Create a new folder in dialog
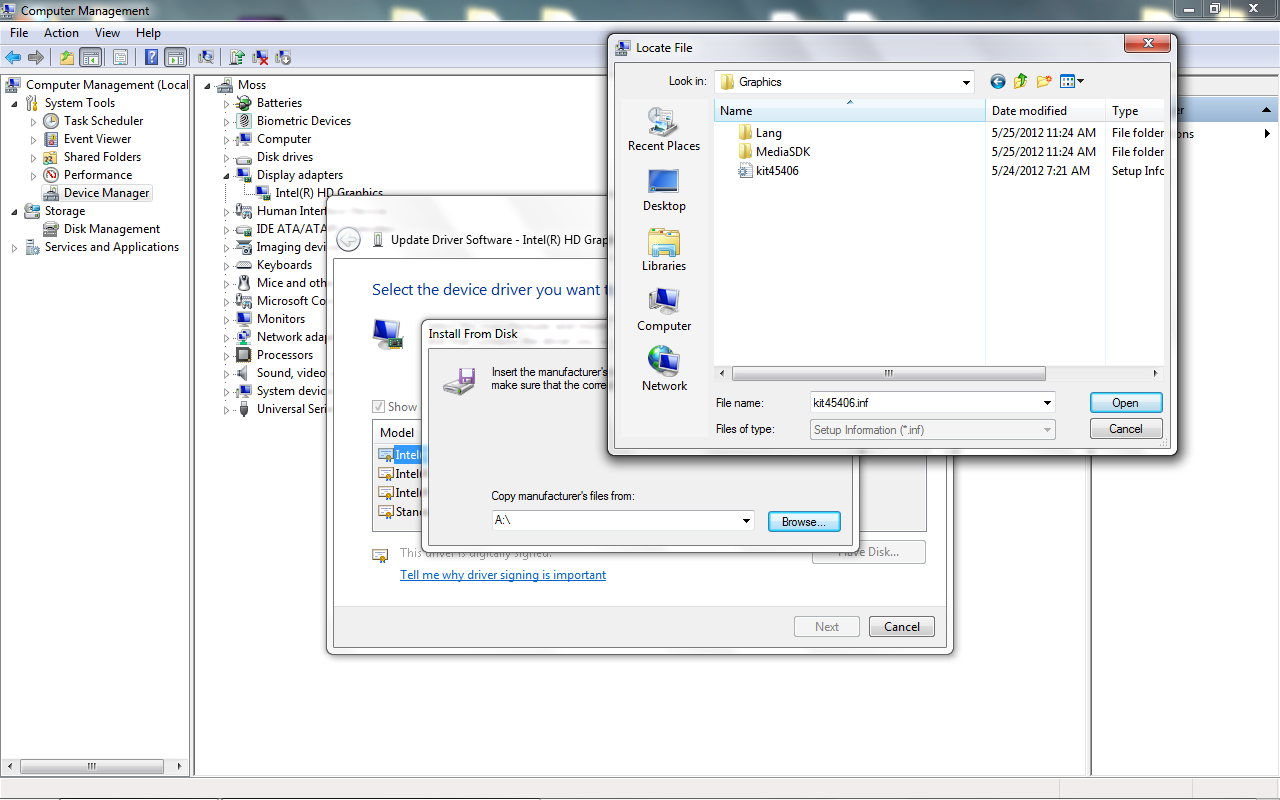Viewport: 1280px width, 800px height. 1044,82
